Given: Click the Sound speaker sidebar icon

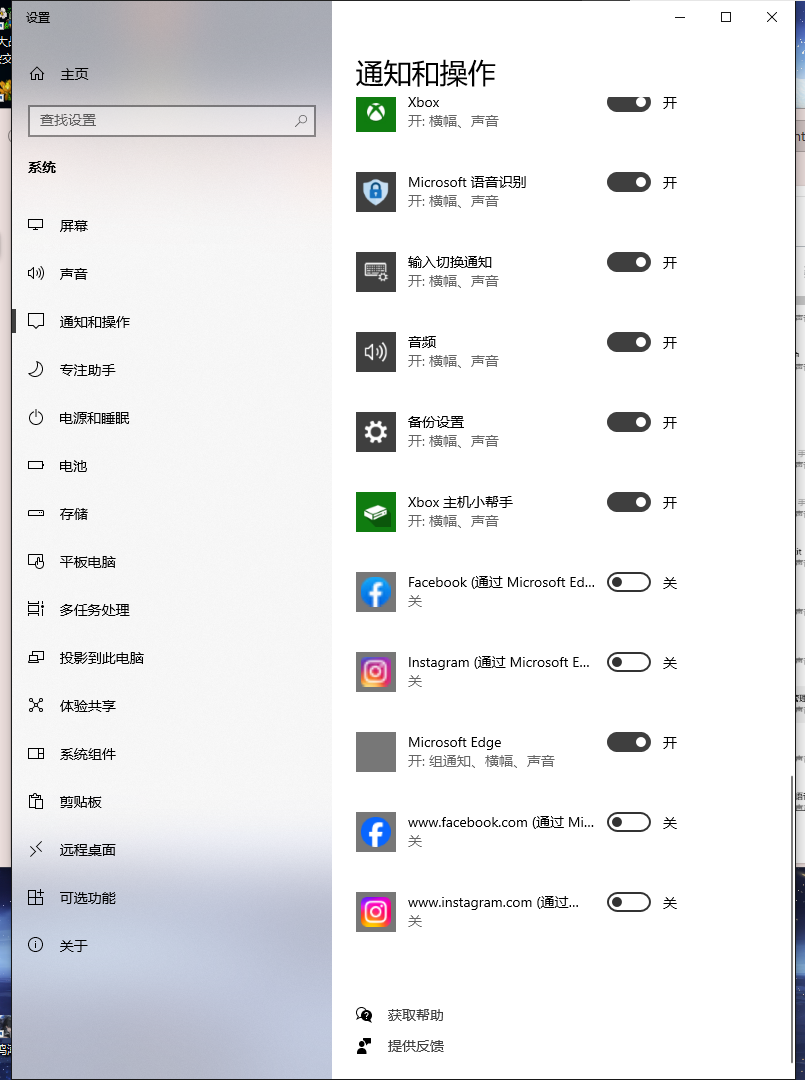Looking at the screenshot, I should [x=36, y=273].
